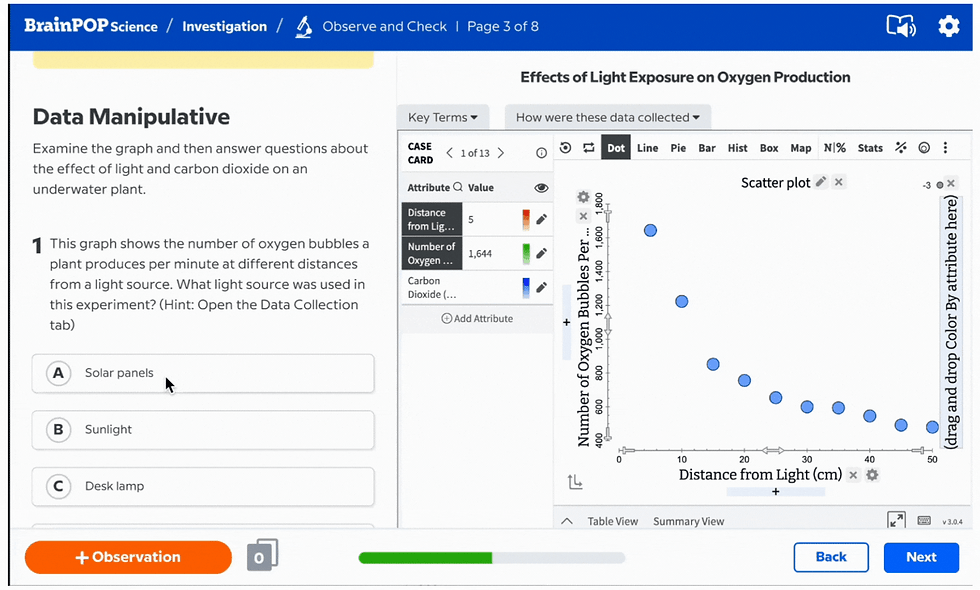Switch to Map chart type
Viewport: 980px width, 590px height.
coord(801,148)
